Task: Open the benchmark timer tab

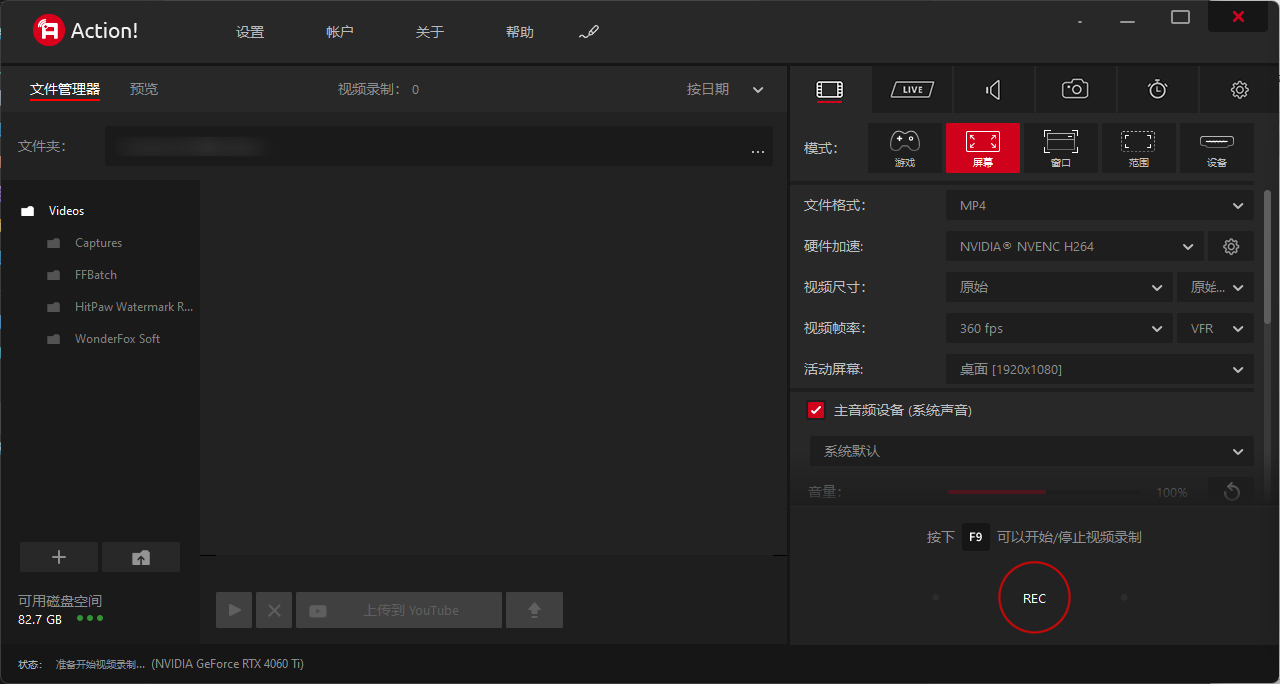Action: tap(1157, 90)
